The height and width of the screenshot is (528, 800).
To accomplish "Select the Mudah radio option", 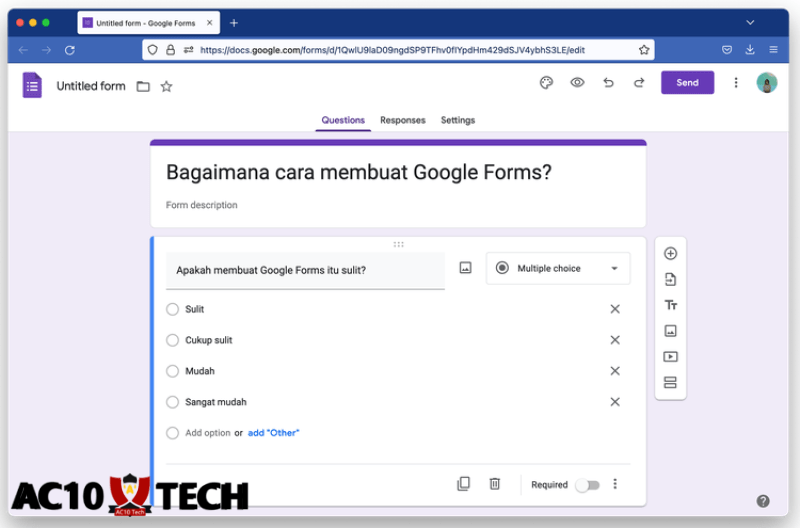I will pos(172,371).
